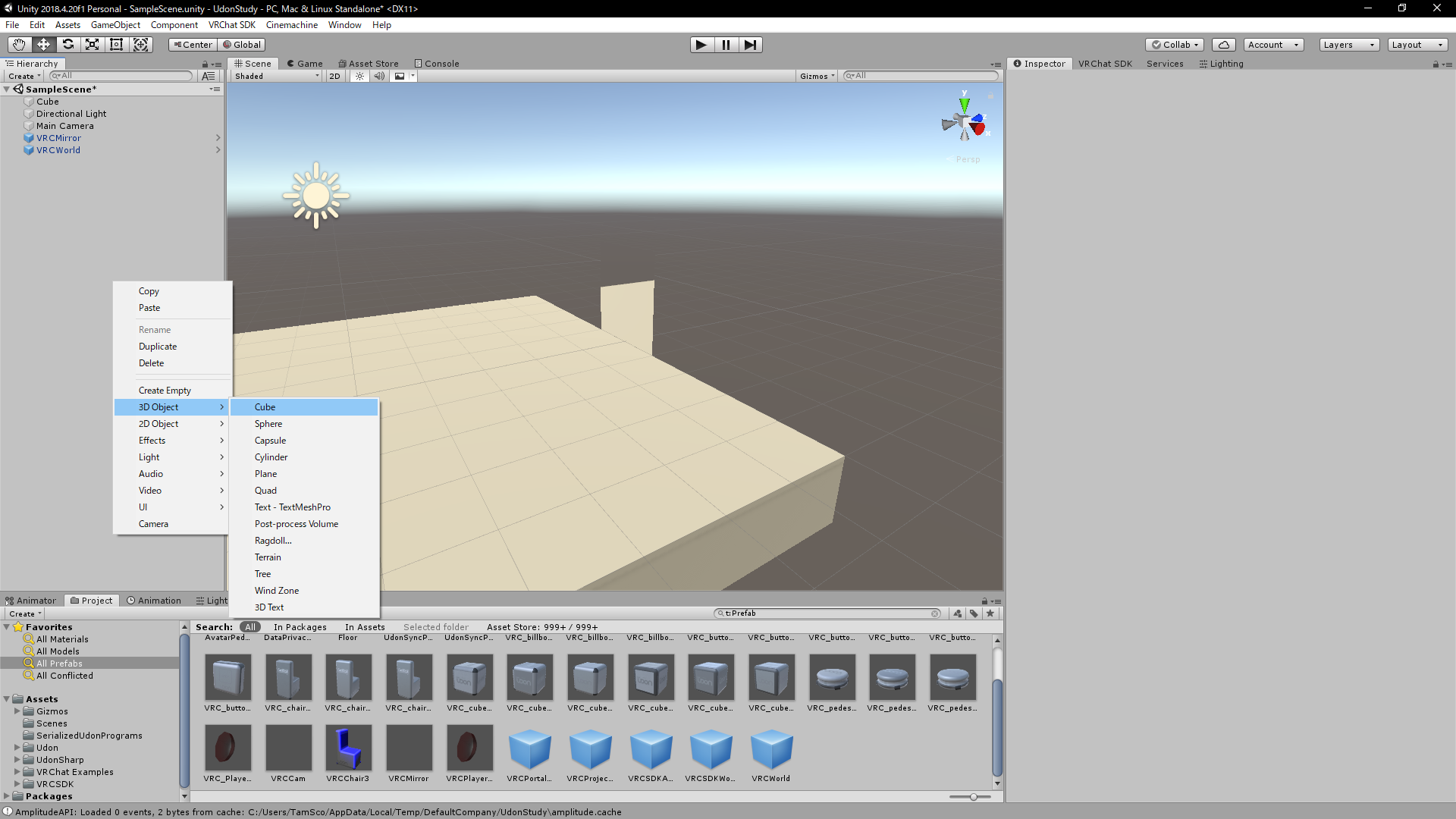Expand the VRCMirror prefab arrow
Image resolution: width=1456 pixels, height=819 pixels.
tap(218, 138)
